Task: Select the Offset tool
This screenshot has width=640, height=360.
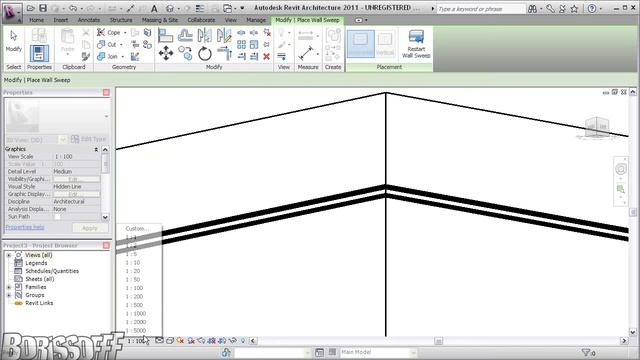Action: pyautogui.click(x=185, y=36)
